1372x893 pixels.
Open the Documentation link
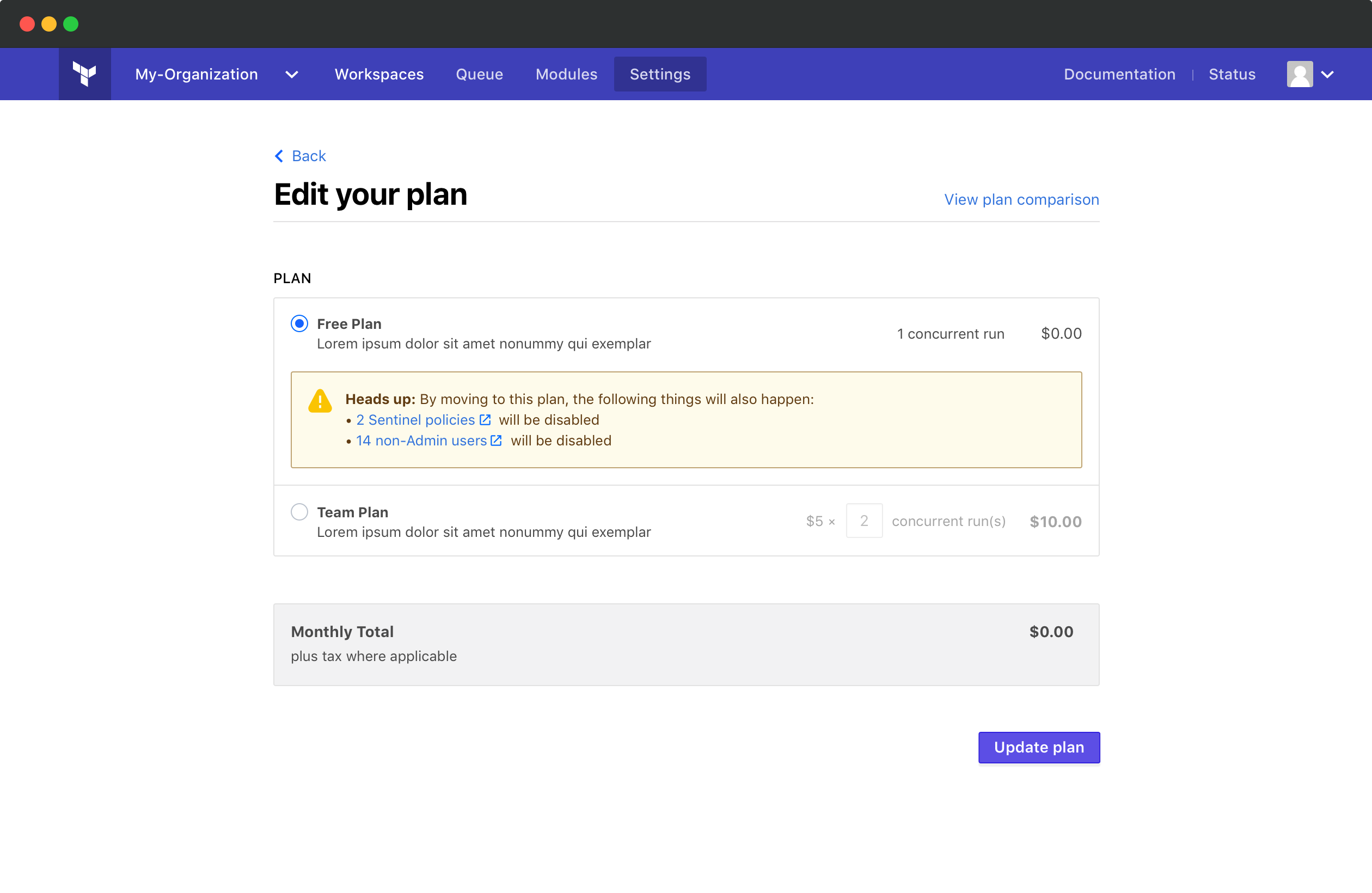(1119, 75)
